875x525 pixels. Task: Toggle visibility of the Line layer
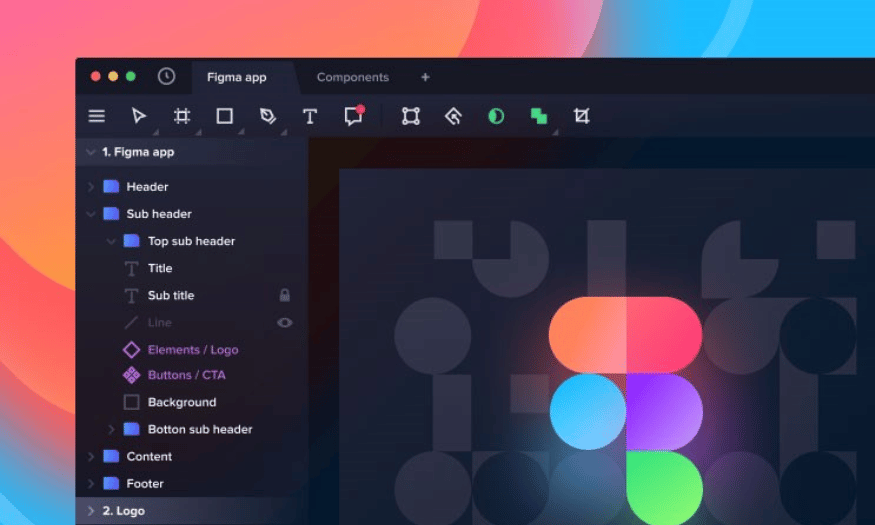pyautogui.click(x=285, y=323)
